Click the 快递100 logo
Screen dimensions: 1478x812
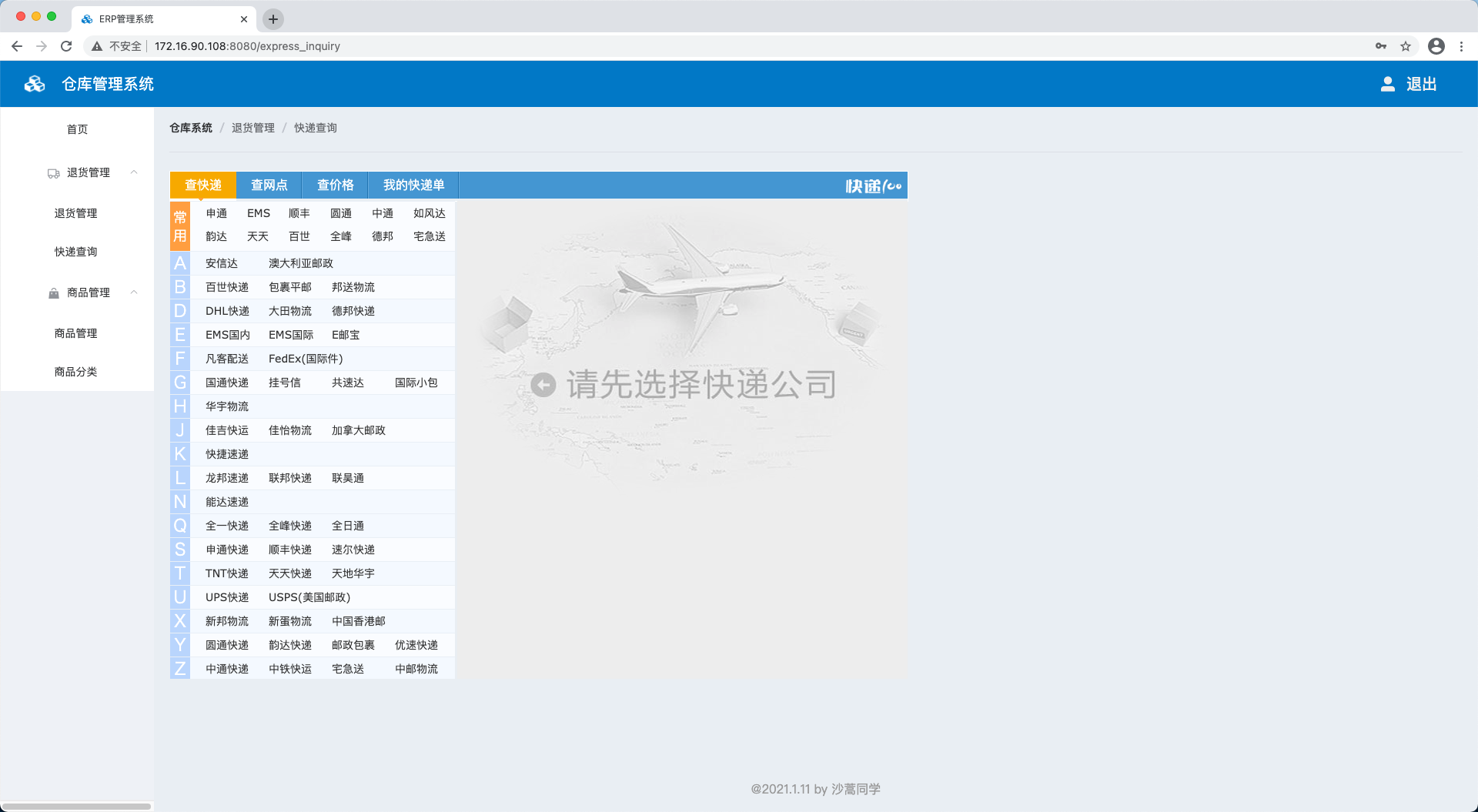click(873, 186)
